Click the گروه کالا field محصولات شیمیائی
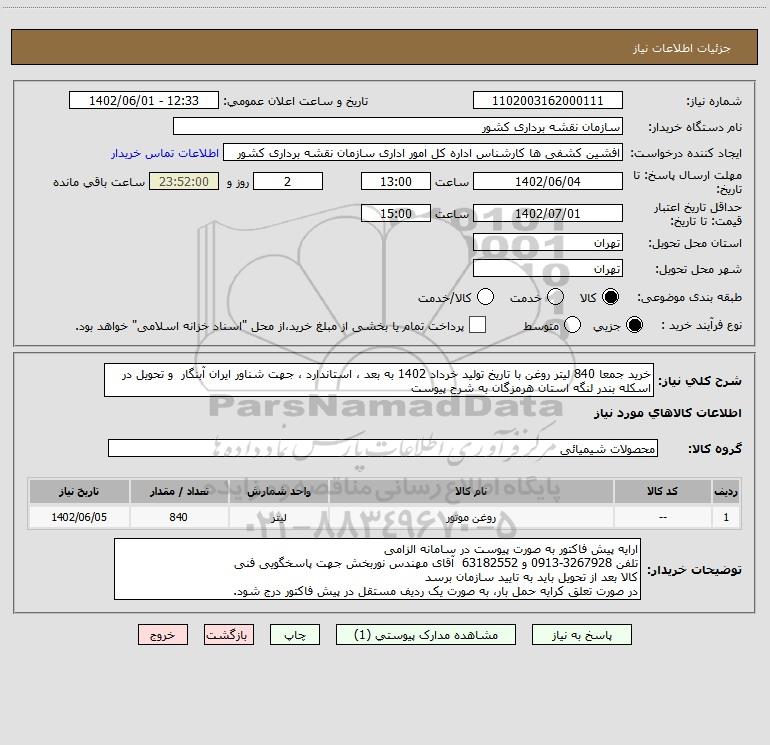Viewport: 770px width, 745px height. (x=383, y=448)
